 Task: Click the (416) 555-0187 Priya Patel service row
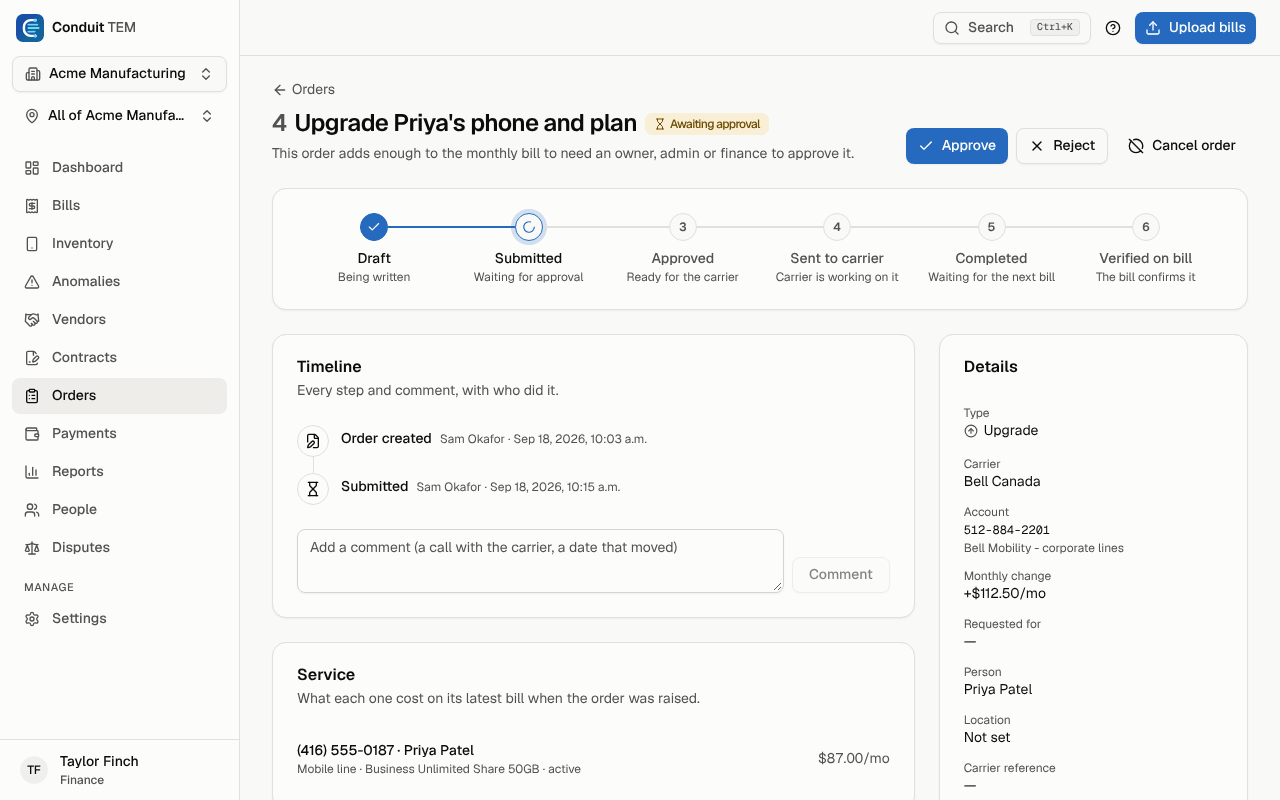coord(593,759)
